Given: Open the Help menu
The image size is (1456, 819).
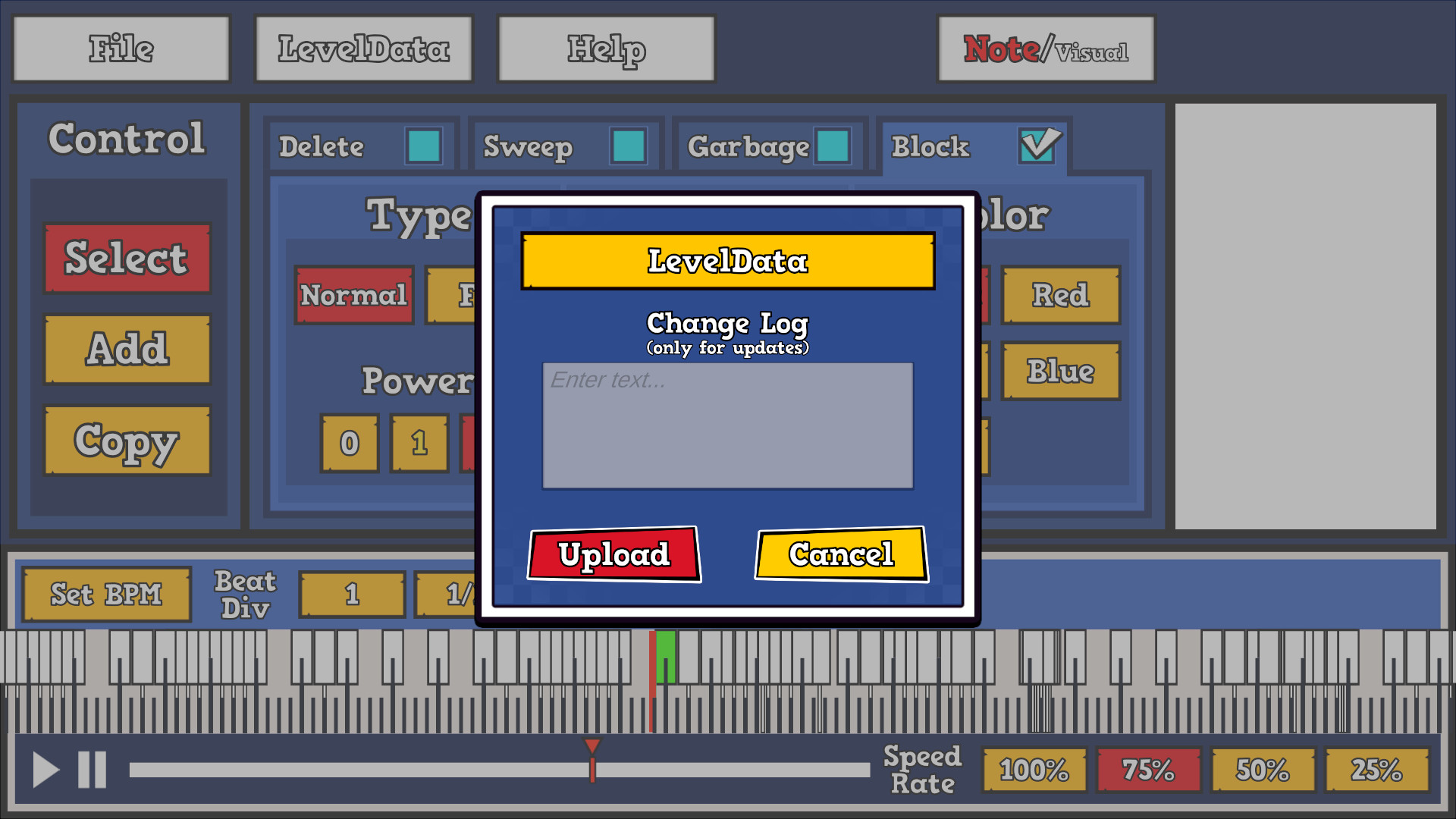Looking at the screenshot, I should pyautogui.click(x=604, y=48).
